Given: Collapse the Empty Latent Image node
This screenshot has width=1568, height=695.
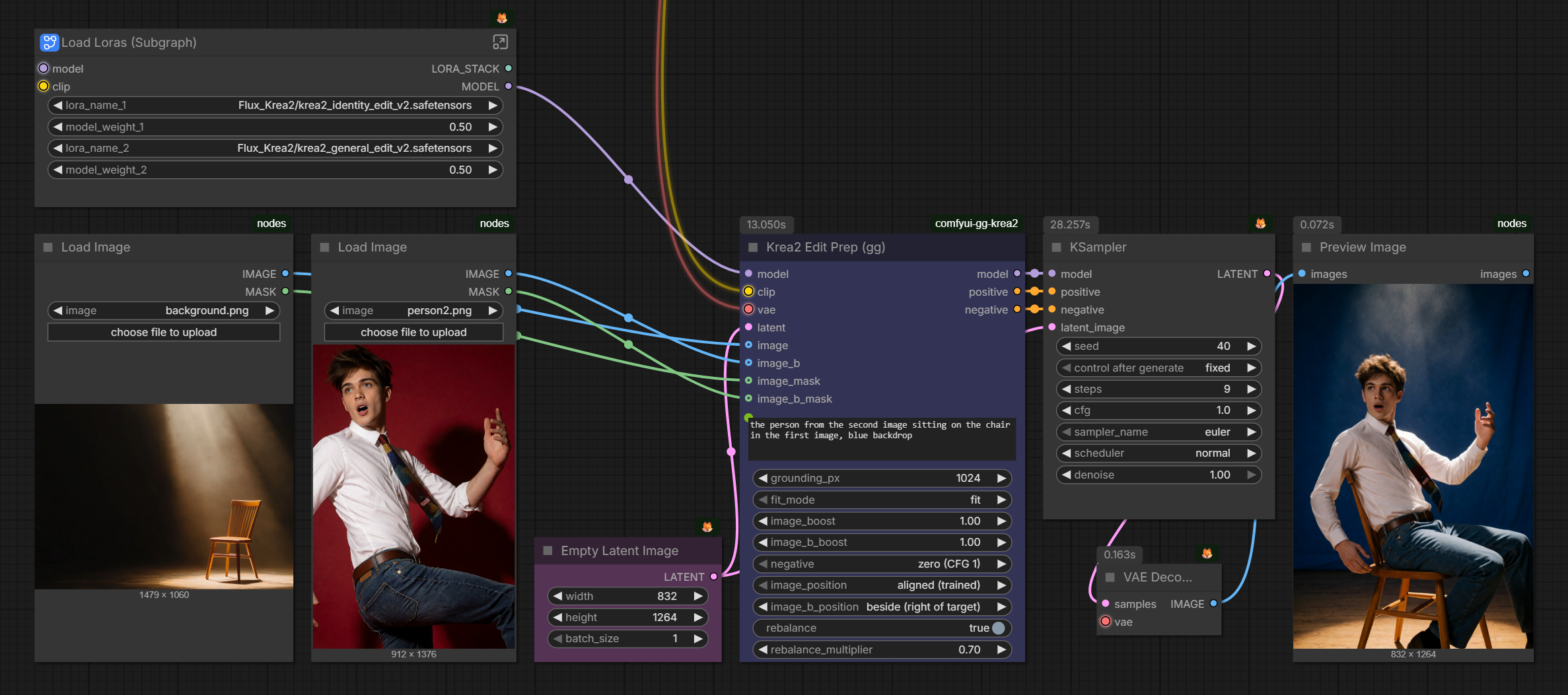Looking at the screenshot, I should [x=548, y=551].
